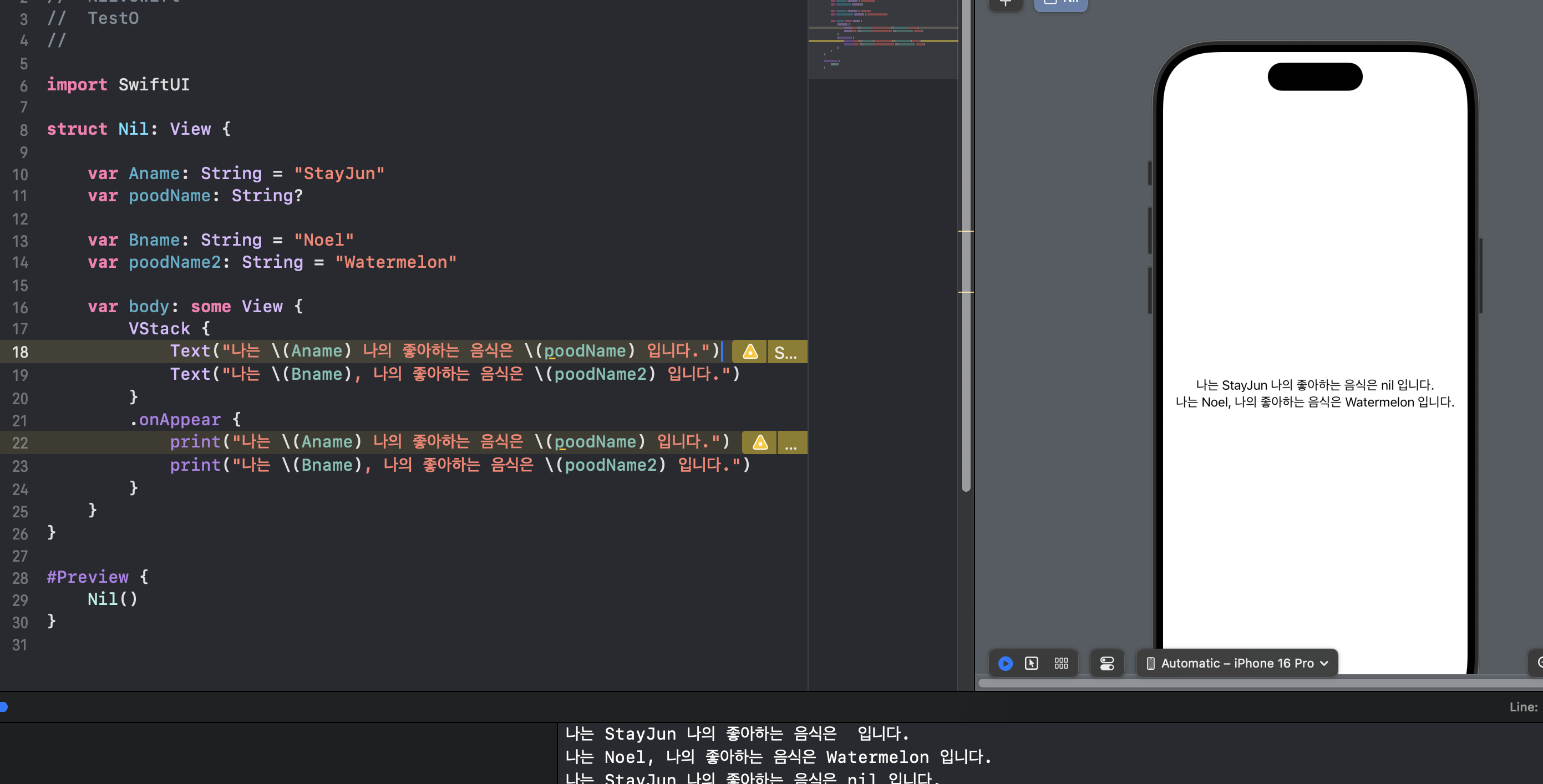Click first preview text mentioning StayJun
This screenshot has height=784, width=1543.
coord(1314,385)
